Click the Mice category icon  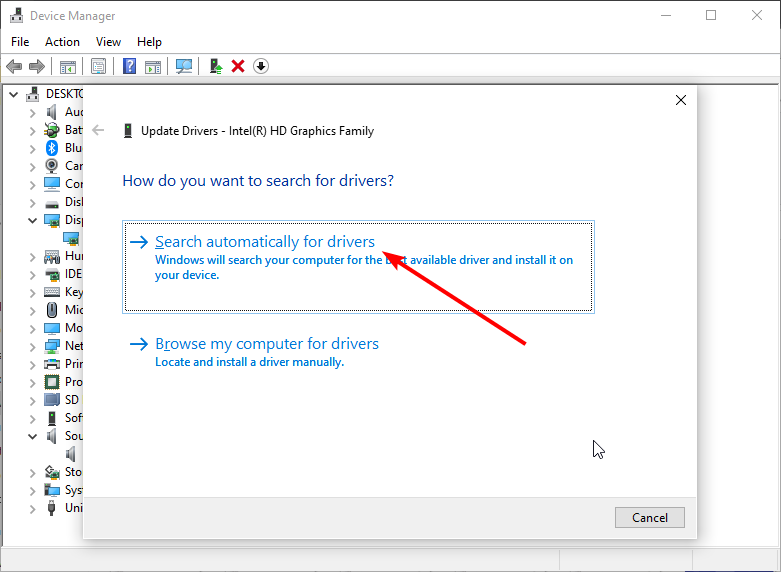52,310
